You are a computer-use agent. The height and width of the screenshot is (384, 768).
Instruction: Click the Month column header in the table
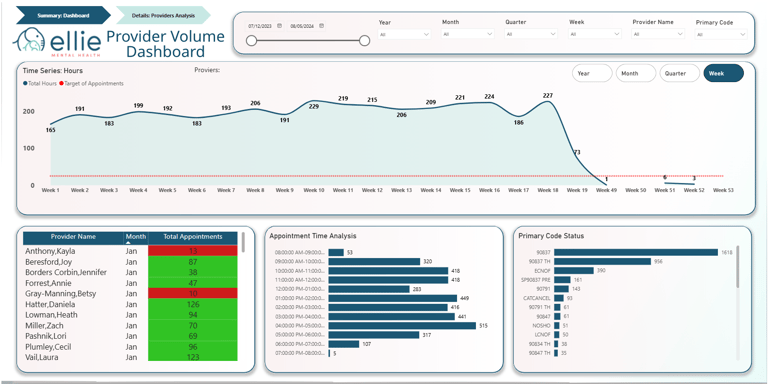click(136, 237)
